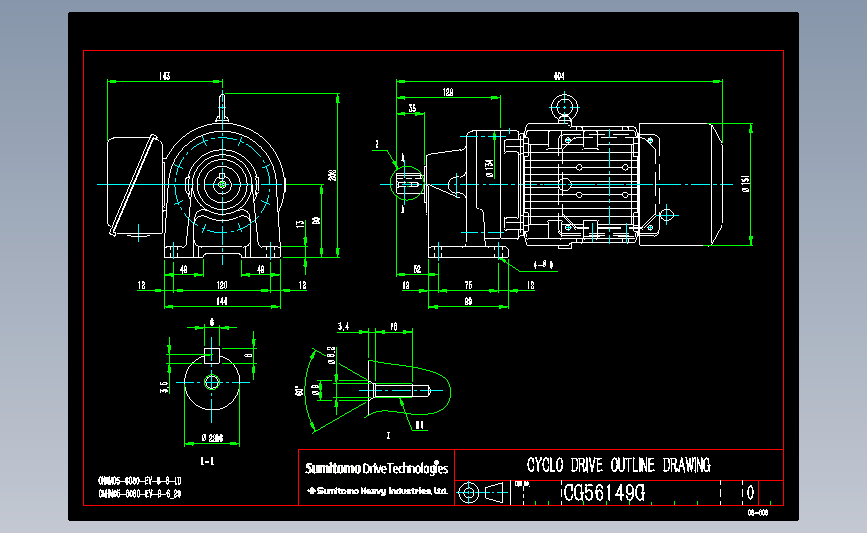Click the 75 foot hole spacing dimension

(x=468, y=285)
